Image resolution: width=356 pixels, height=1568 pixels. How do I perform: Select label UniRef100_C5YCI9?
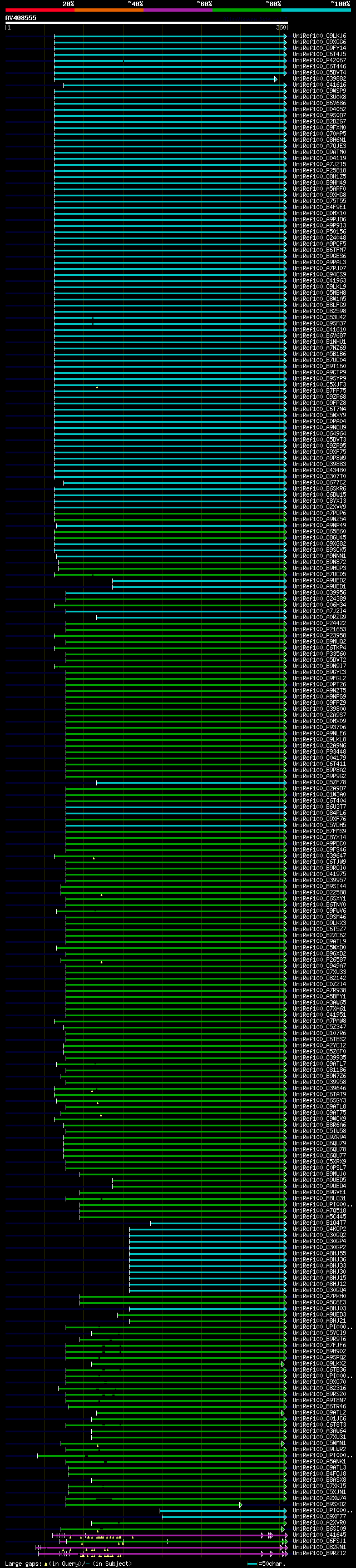(x=319, y=1332)
